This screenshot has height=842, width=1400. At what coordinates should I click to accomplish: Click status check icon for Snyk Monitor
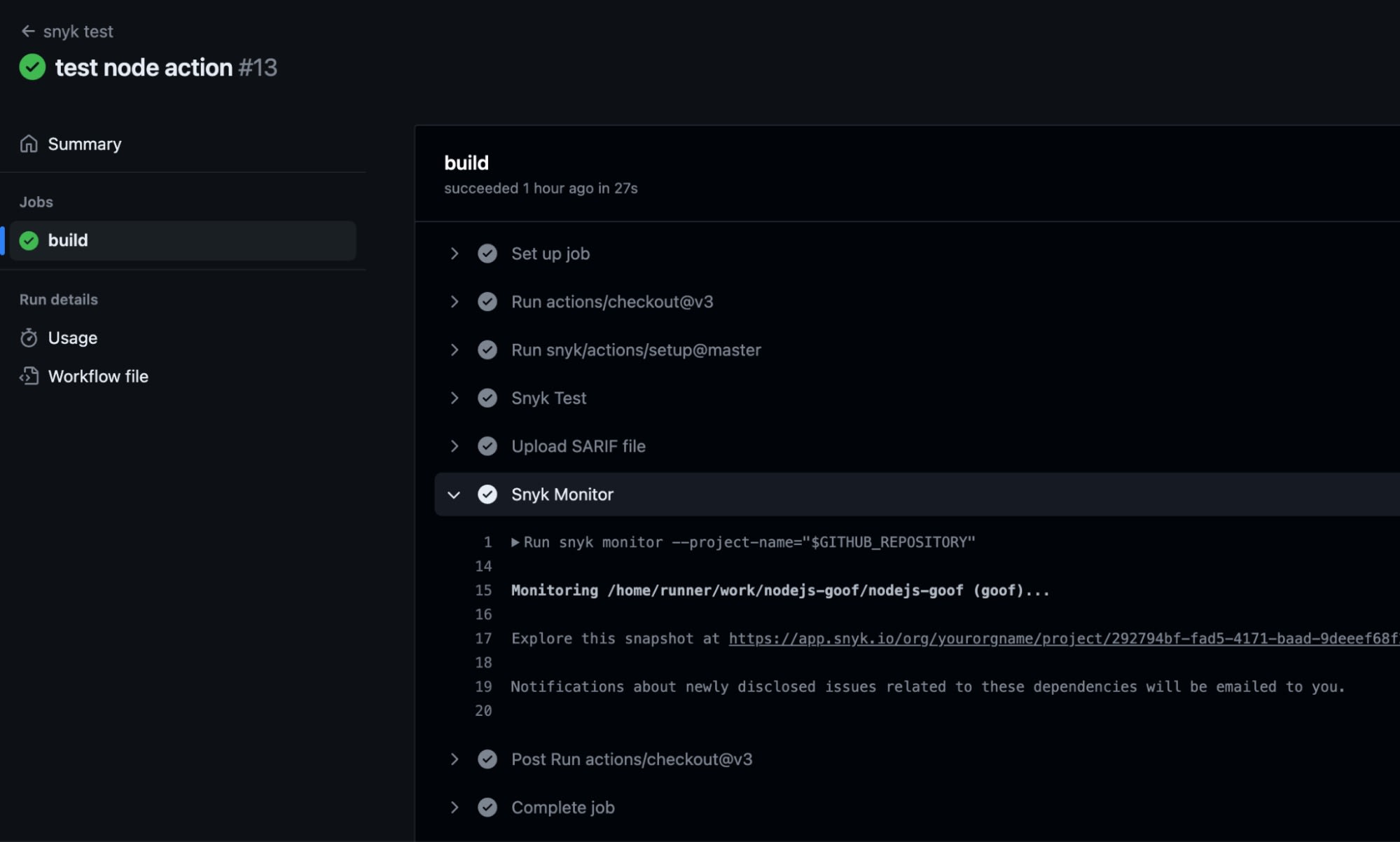point(487,495)
